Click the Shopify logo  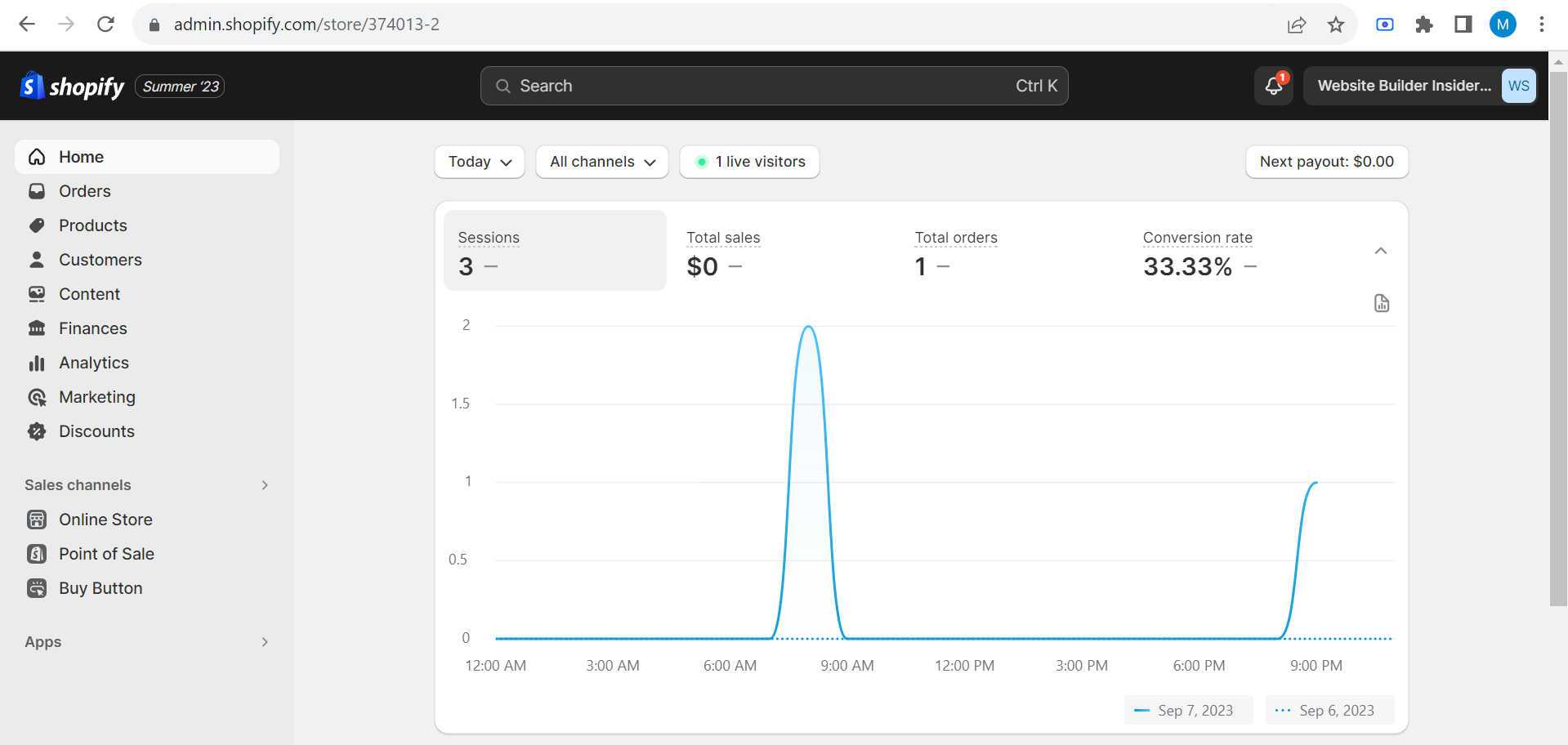tap(72, 86)
